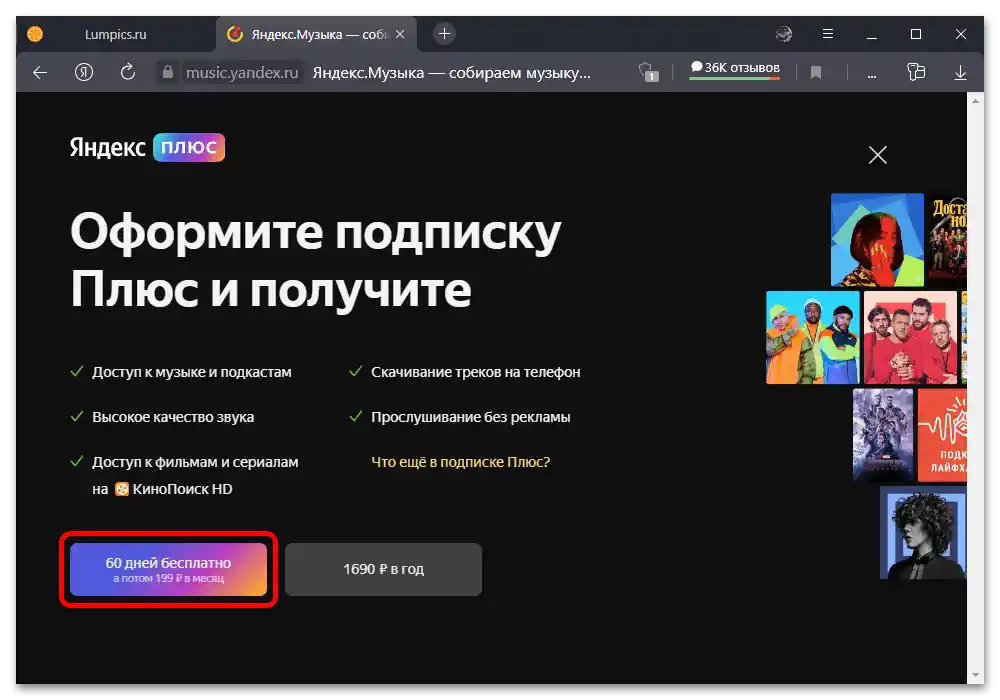Open downloads with the arrow icon
The height and width of the screenshot is (700, 1000).
tap(960, 73)
